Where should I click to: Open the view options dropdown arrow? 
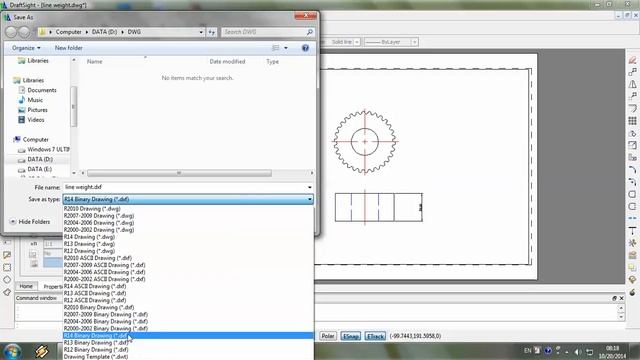pyautogui.click(x=286, y=48)
